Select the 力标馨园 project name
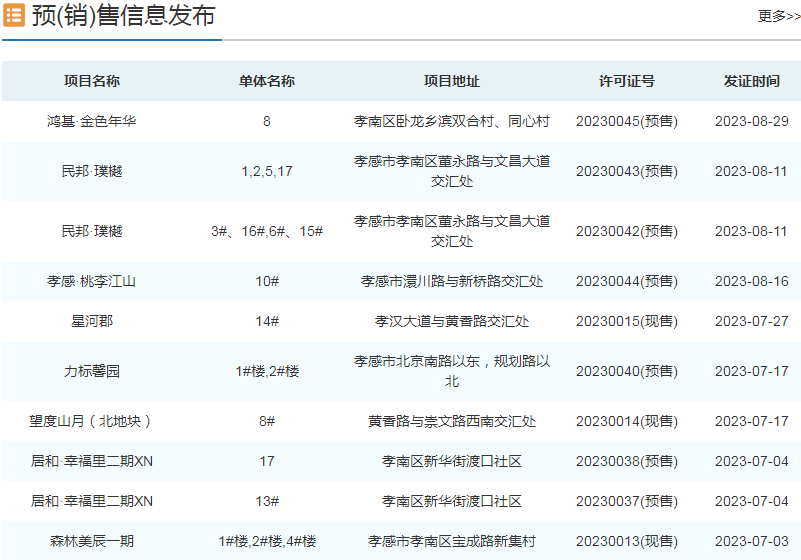Viewport: 801px width, 560px height. pyautogui.click(x=92, y=371)
